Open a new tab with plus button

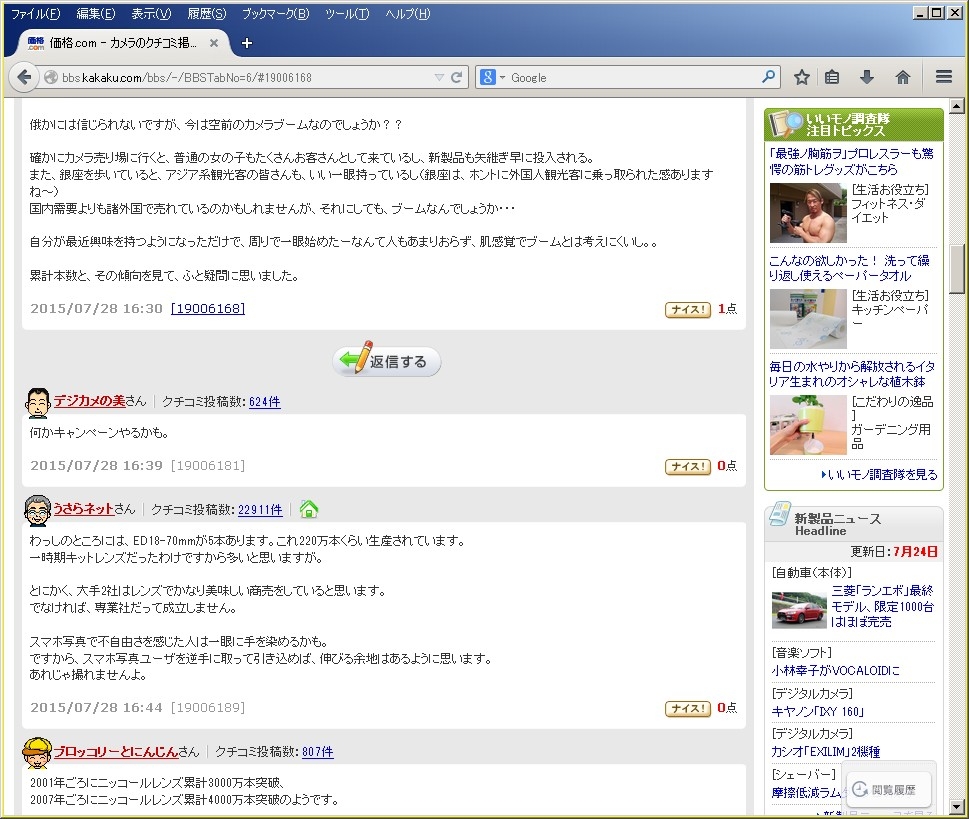click(x=247, y=43)
